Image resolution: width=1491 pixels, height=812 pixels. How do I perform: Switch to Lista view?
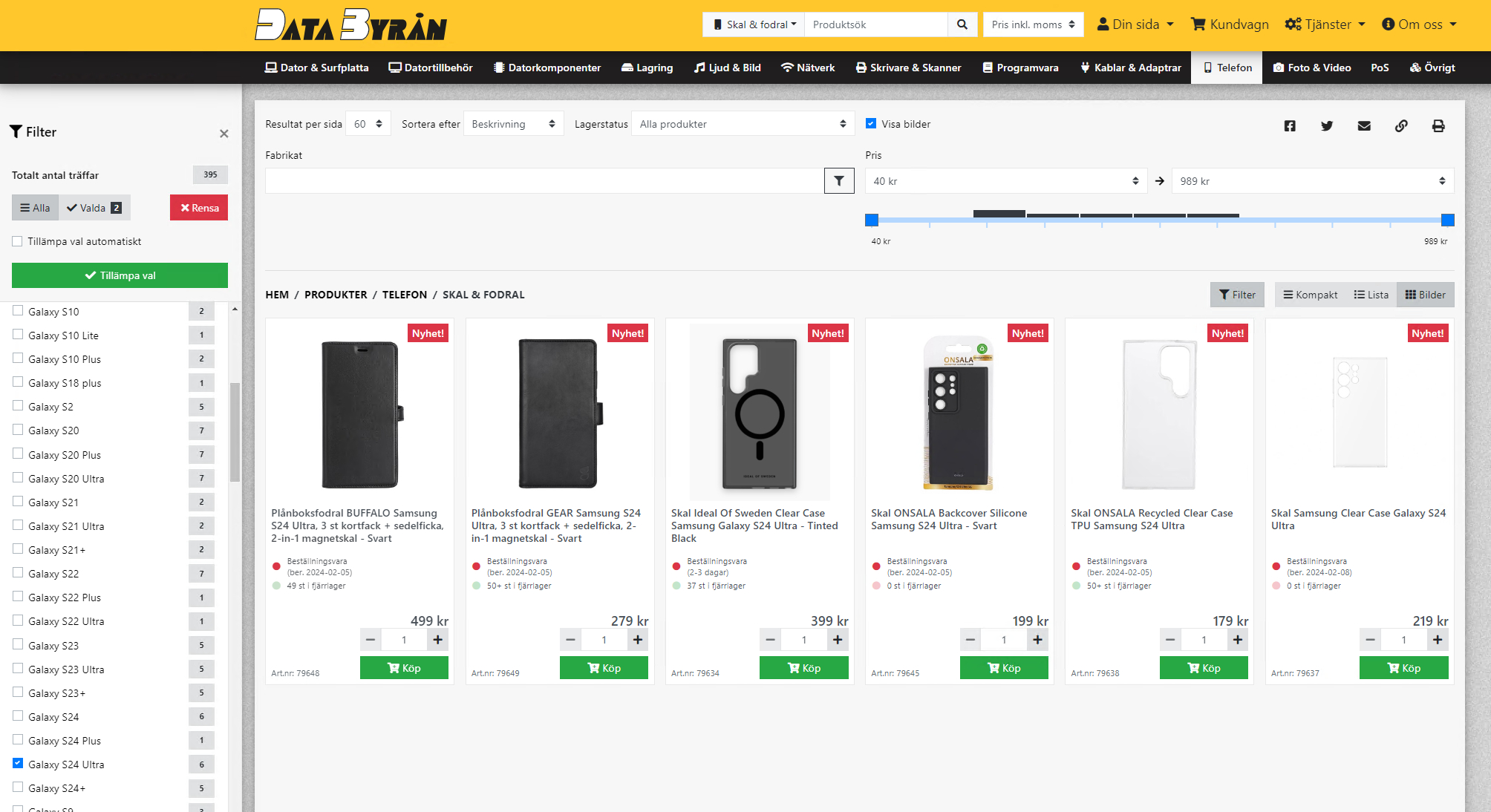click(x=1371, y=295)
